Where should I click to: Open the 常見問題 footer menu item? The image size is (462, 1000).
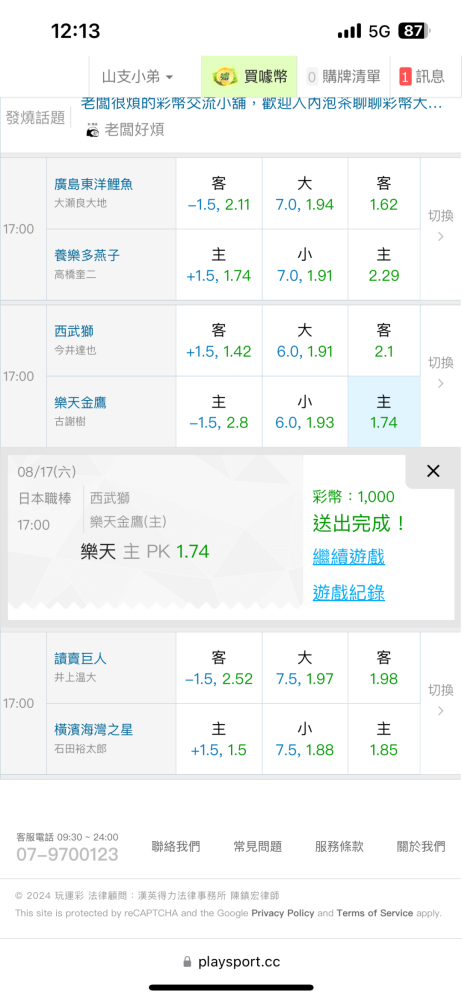click(257, 846)
